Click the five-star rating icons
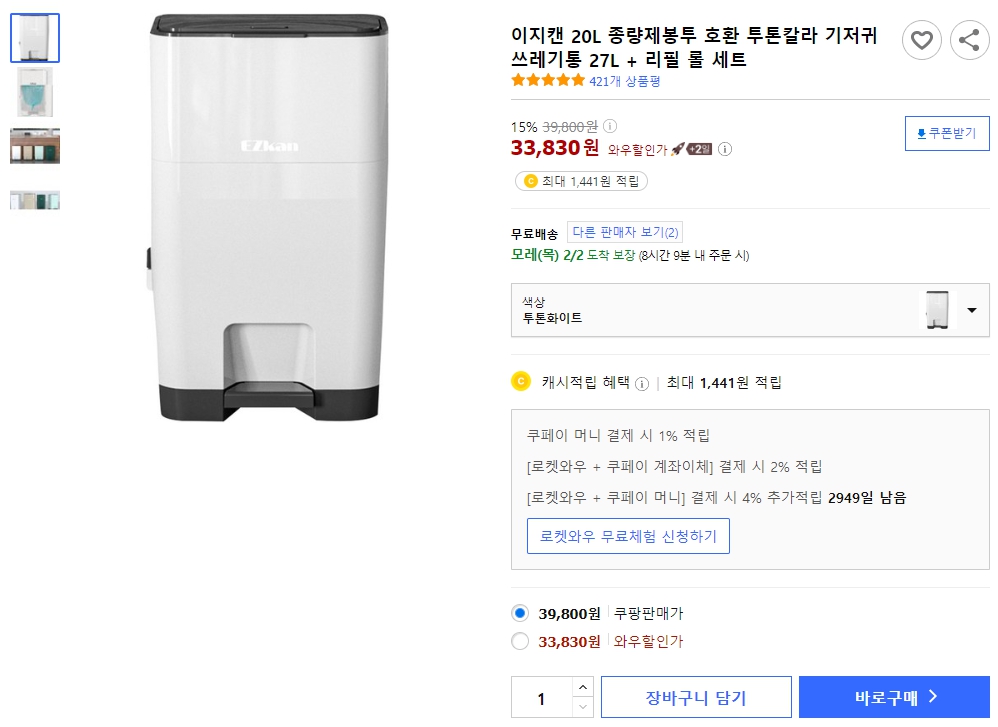This screenshot has width=998, height=727. 547,80
